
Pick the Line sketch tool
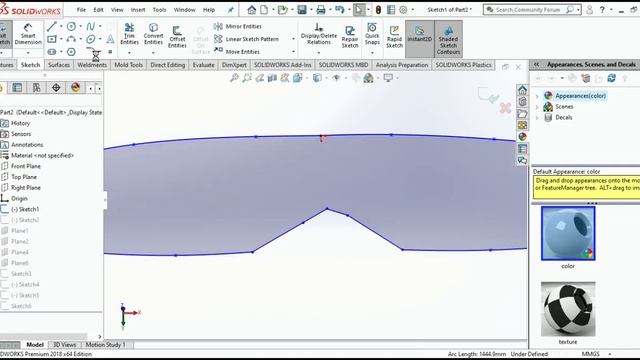(x=51, y=27)
